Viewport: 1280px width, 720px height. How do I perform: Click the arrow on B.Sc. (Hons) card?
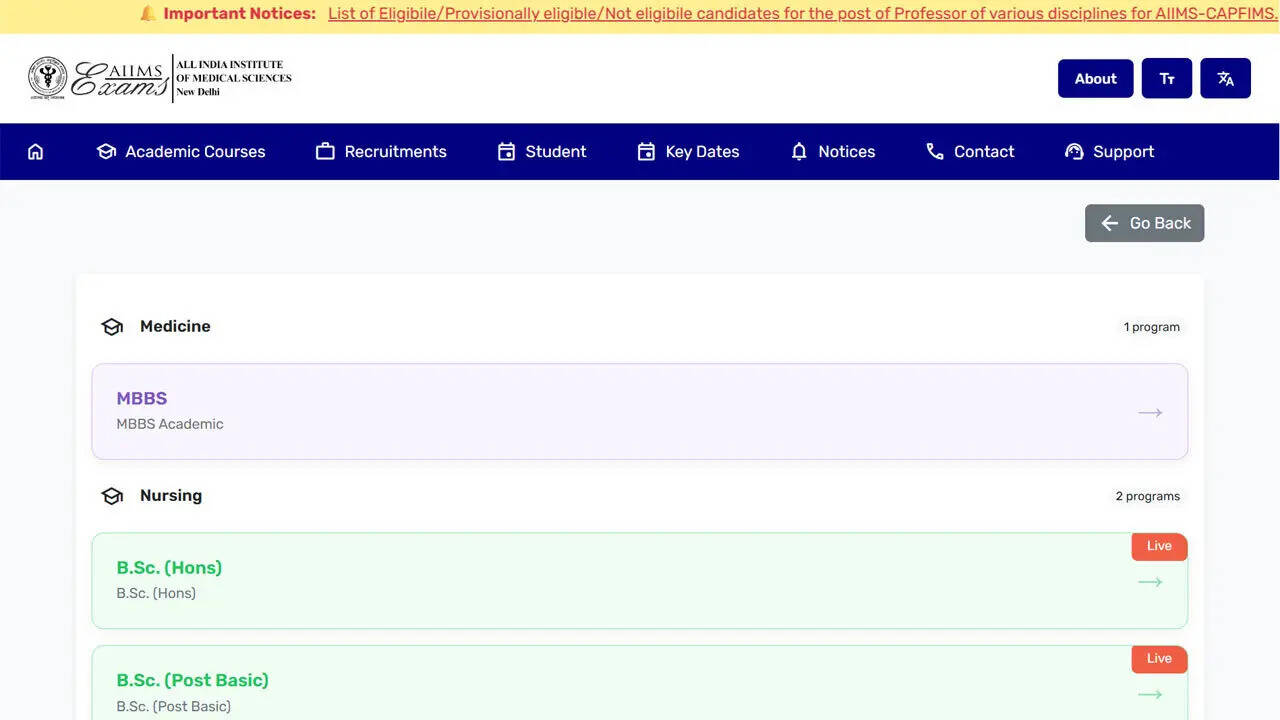click(x=1150, y=582)
